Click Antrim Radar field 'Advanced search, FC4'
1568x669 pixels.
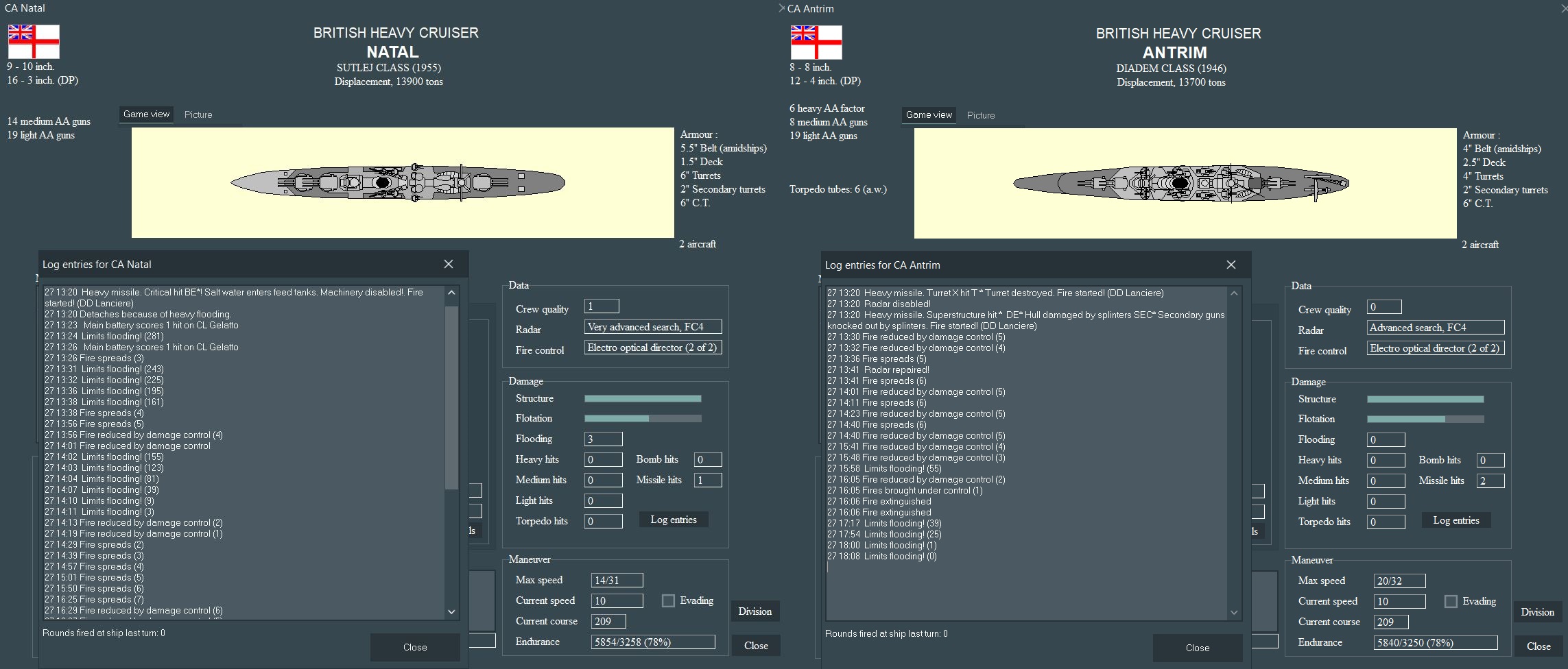click(x=1436, y=328)
